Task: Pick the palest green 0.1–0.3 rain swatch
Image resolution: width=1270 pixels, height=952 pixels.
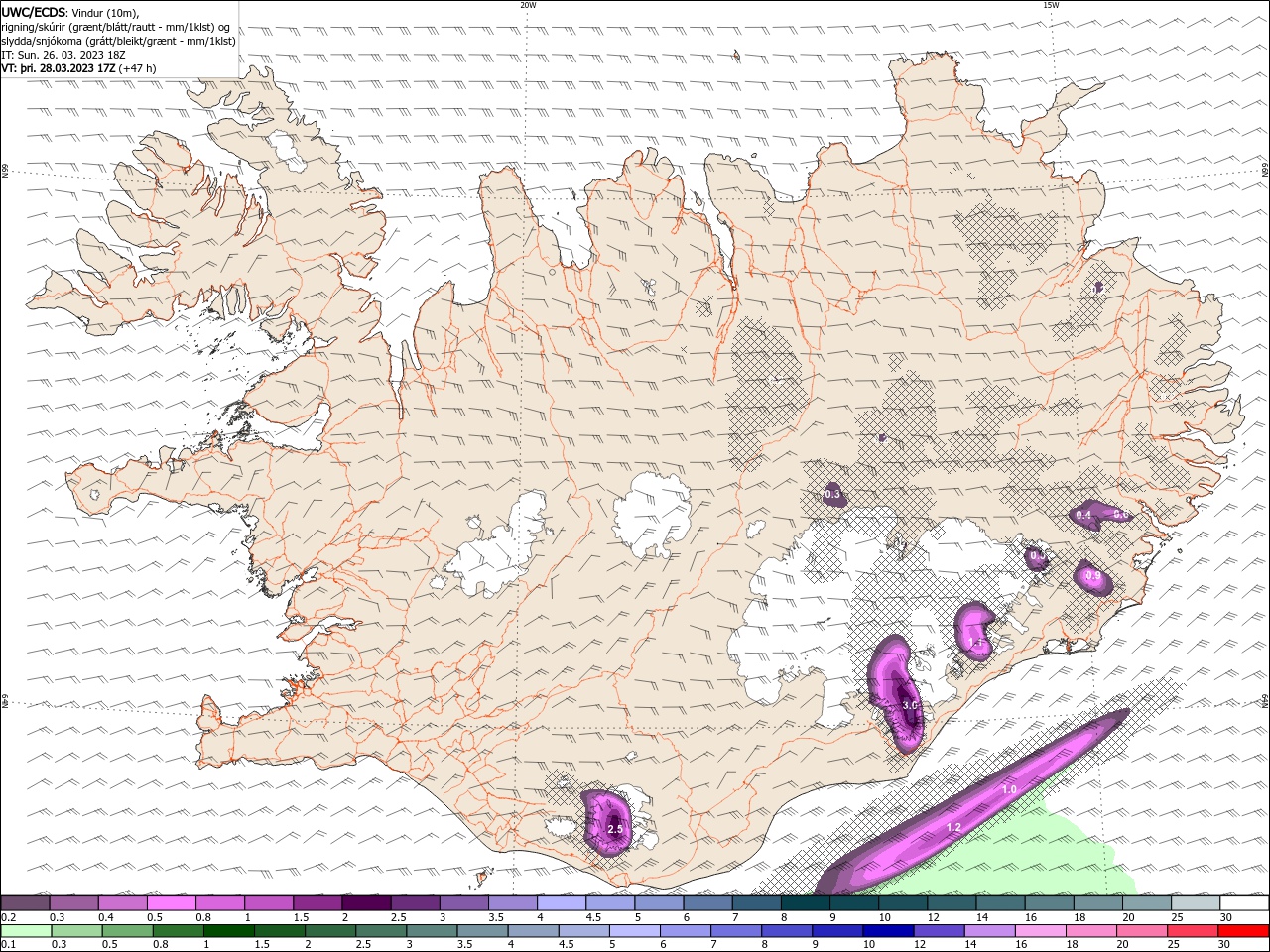Action: (x=24, y=931)
